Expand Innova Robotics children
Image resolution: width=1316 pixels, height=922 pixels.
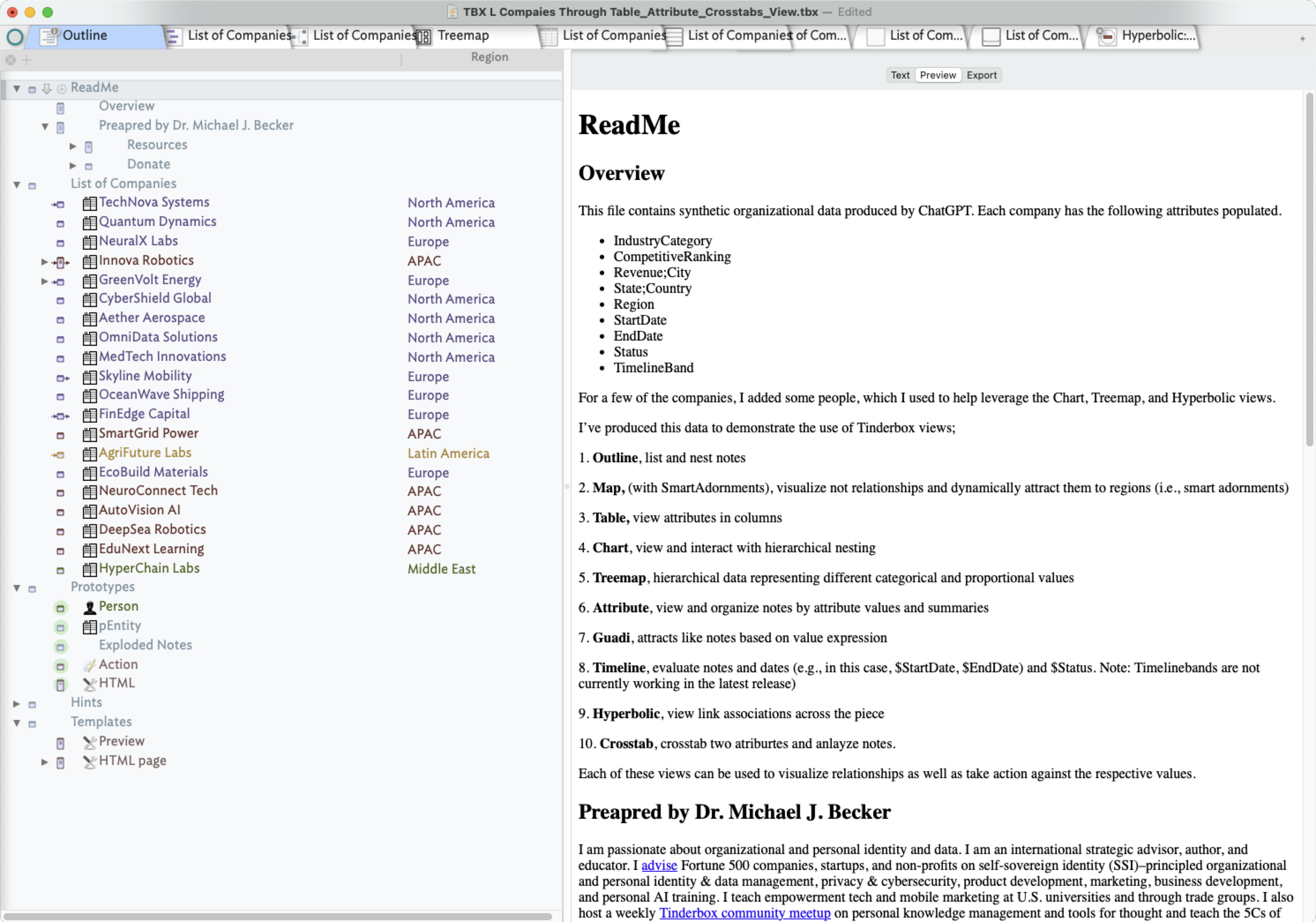[x=45, y=262]
